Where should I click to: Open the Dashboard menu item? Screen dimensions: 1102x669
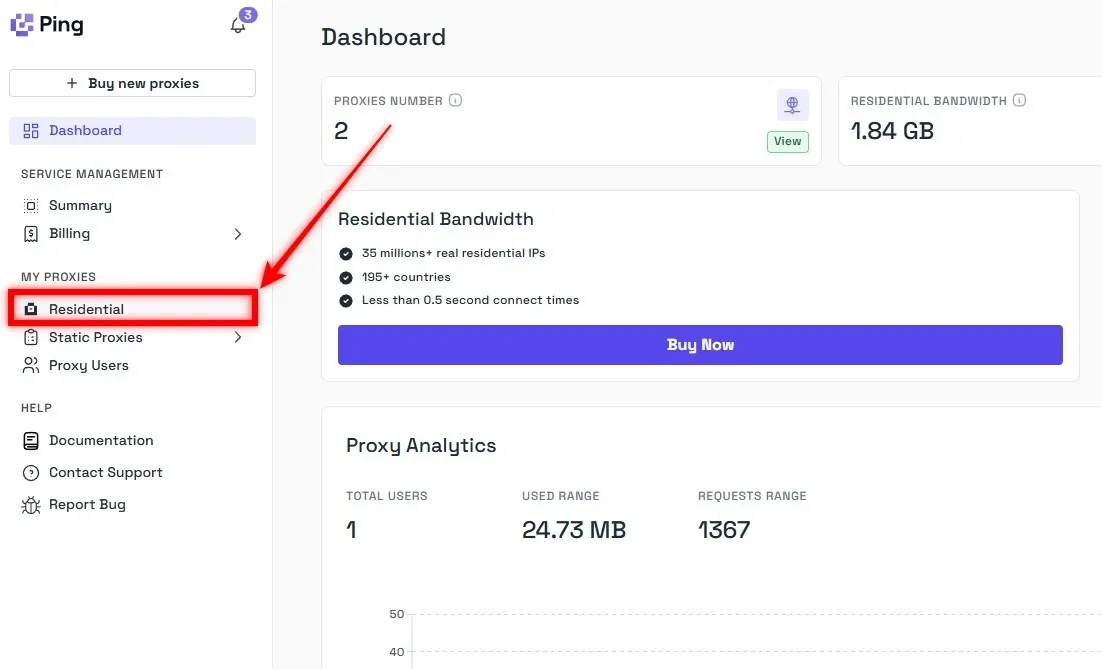[85, 131]
